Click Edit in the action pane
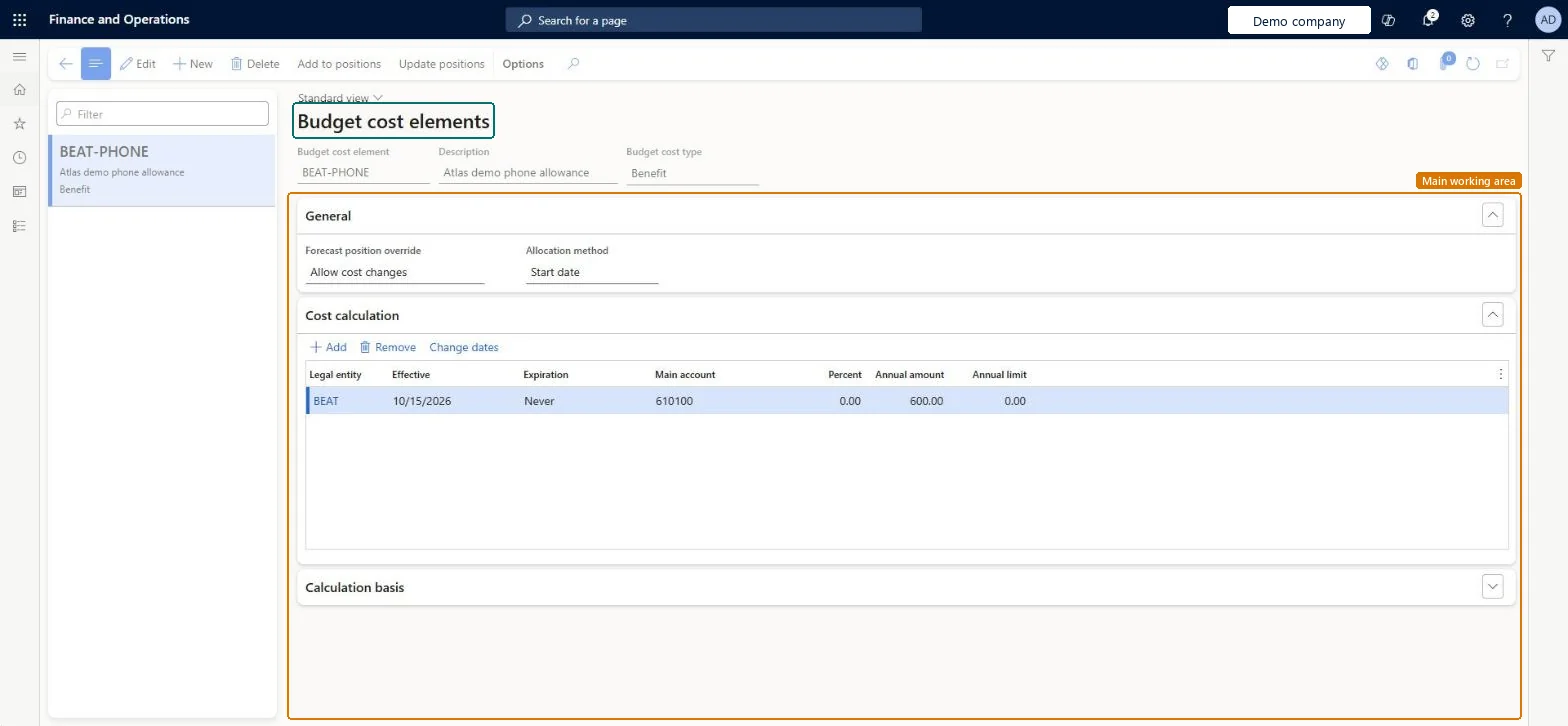Viewport: 1568px width, 726px height. tap(138, 64)
